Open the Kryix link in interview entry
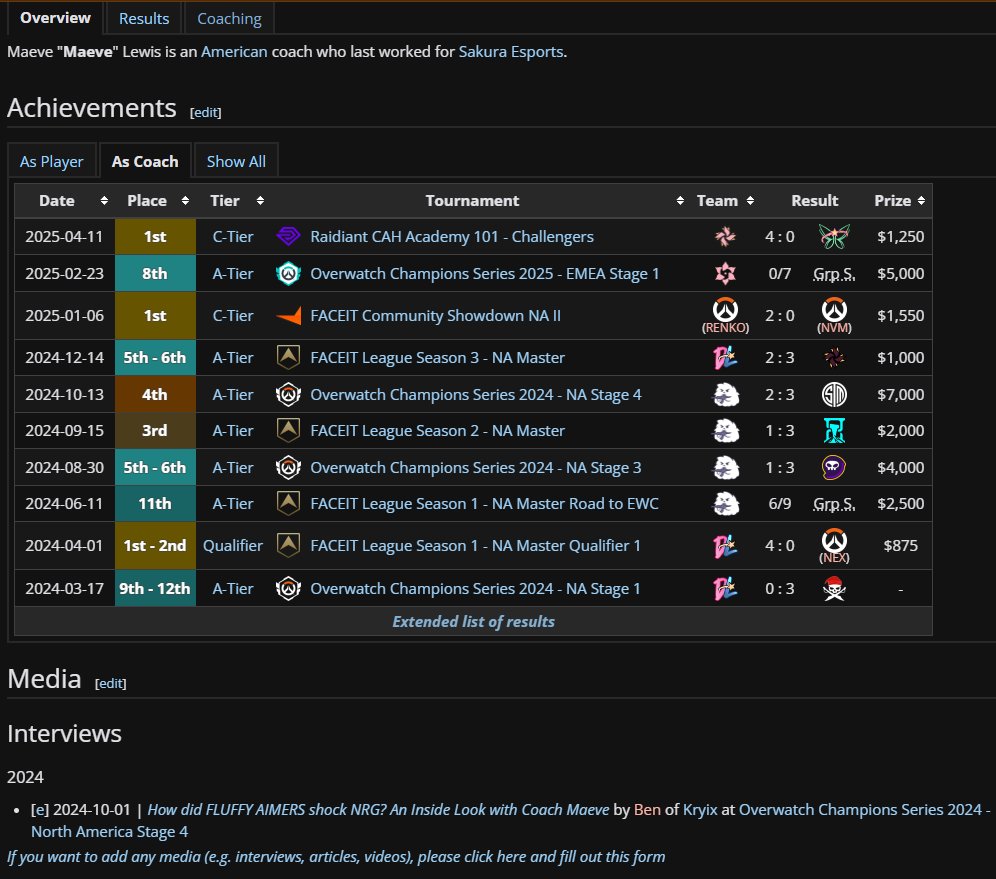The width and height of the screenshot is (996, 879). click(x=700, y=810)
